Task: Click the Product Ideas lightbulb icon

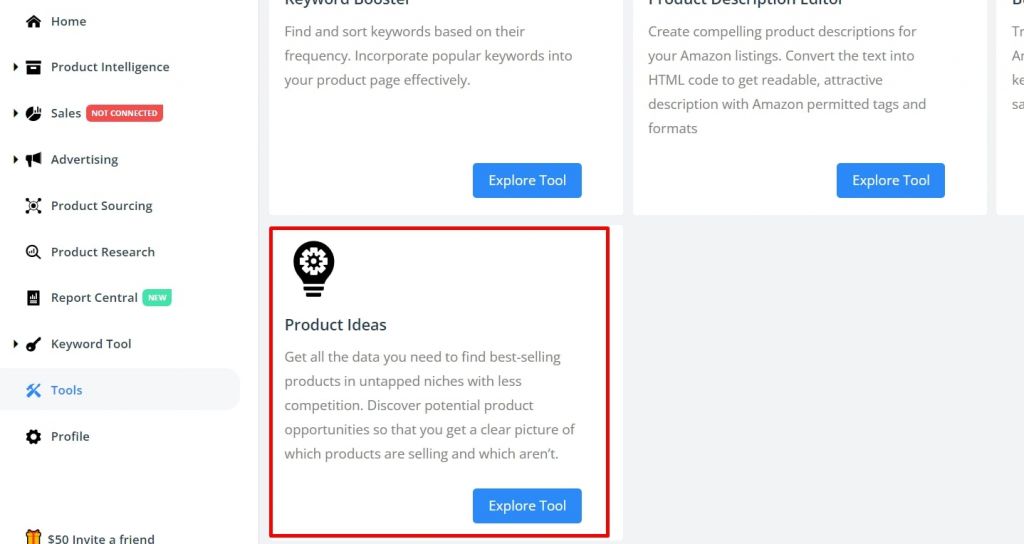Action: (x=313, y=268)
